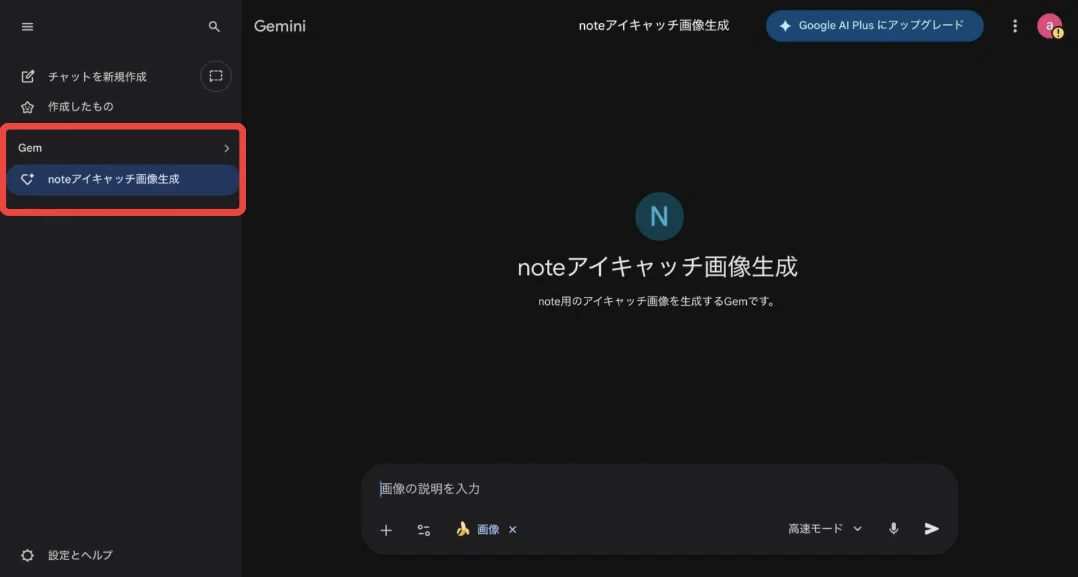Screen dimensions: 1078x577
Task: Open temporary chat dashed-square icon
Action: [216, 76]
